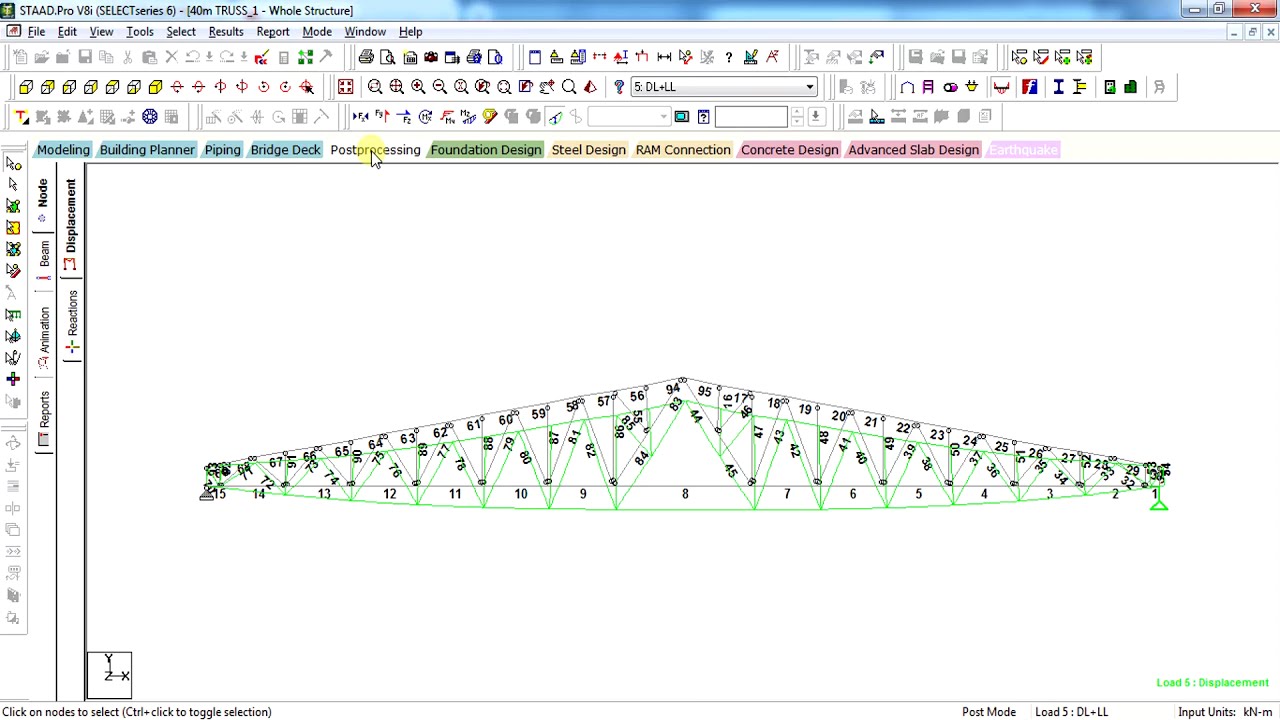Toggle Fz shear force diagram
The width and height of the screenshot is (1280, 720).
[x=404, y=116]
